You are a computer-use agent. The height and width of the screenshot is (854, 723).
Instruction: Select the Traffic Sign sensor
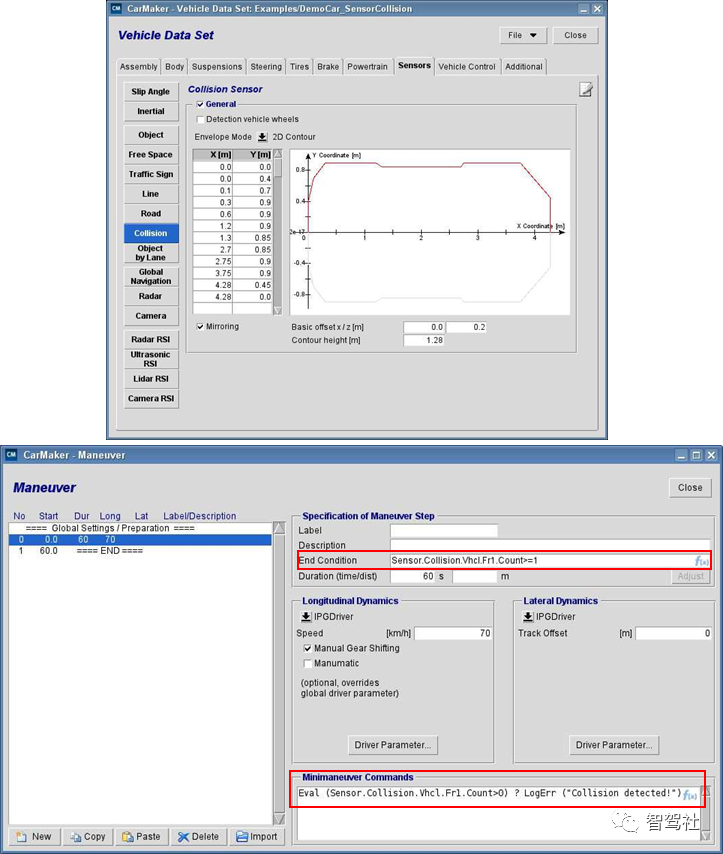tap(151, 174)
